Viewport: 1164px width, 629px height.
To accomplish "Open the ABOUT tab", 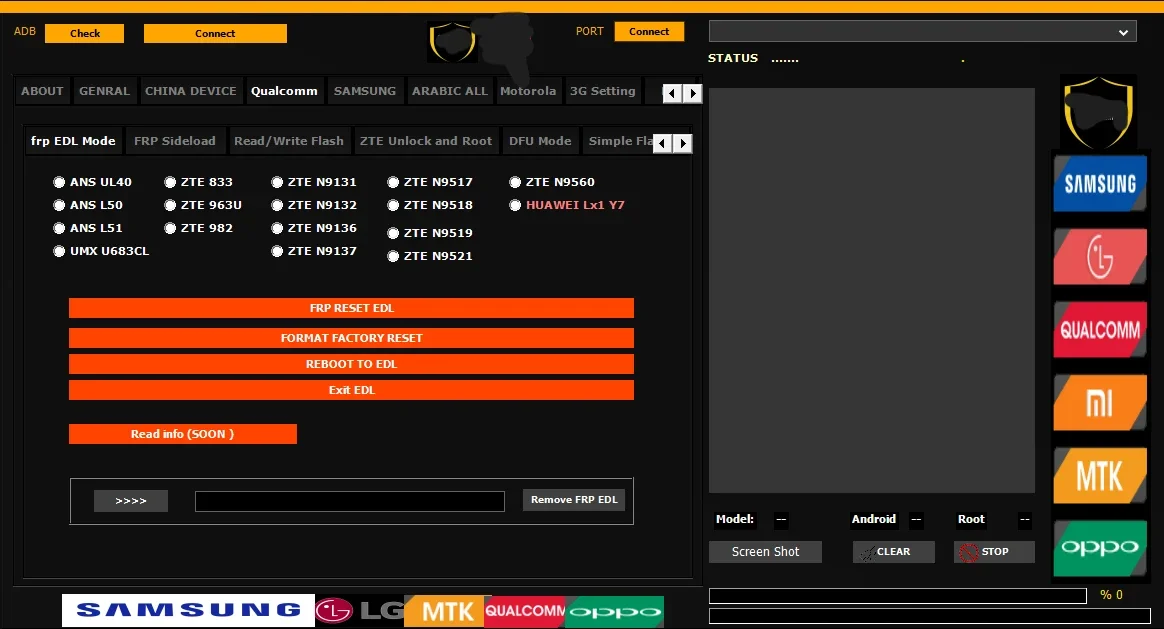I will coord(42,91).
